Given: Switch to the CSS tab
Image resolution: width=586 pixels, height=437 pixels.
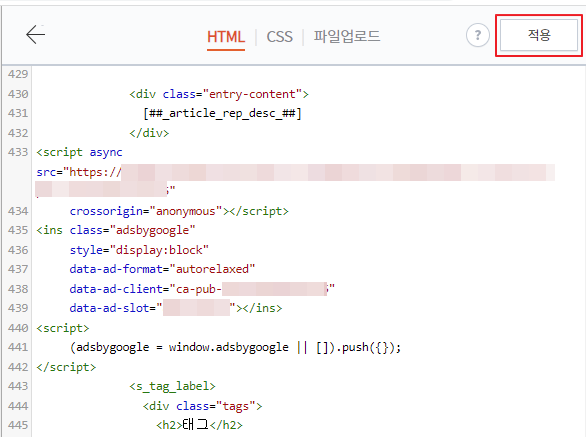Looking at the screenshot, I should click(279, 37).
